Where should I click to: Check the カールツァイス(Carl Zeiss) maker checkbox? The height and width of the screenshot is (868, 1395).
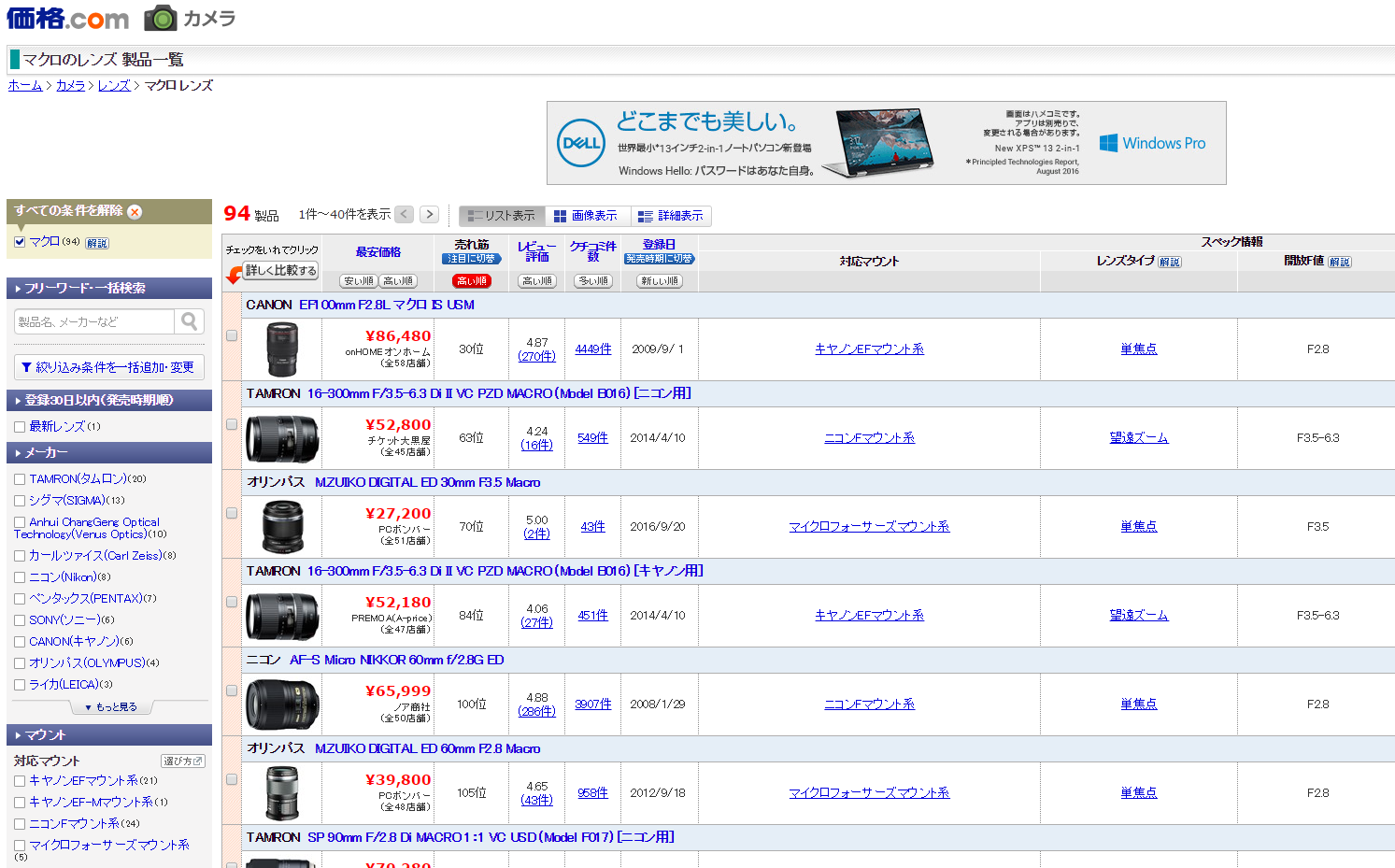pyautogui.click(x=20, y=556)
